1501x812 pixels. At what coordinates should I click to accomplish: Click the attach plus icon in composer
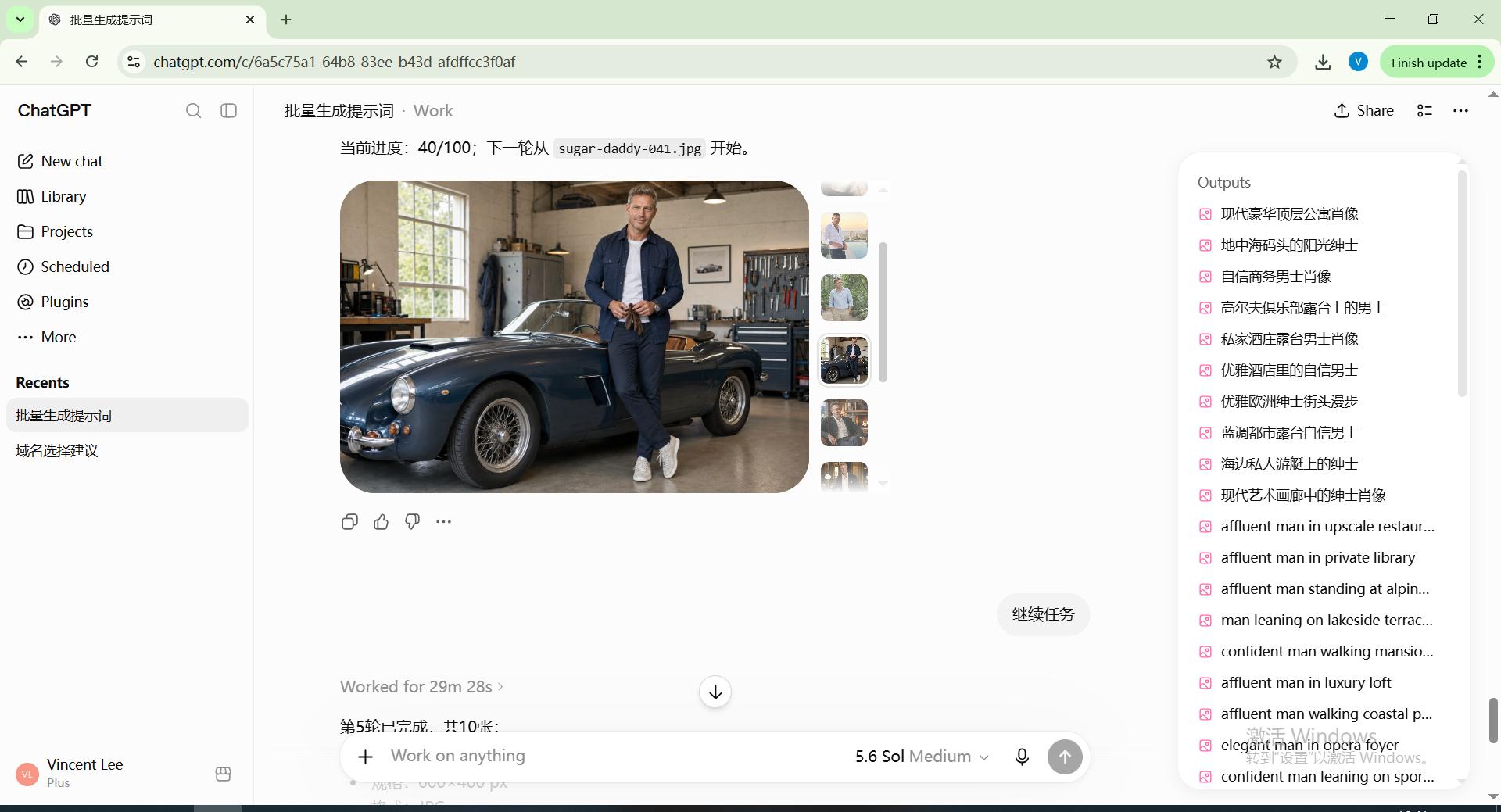(365, 757)
